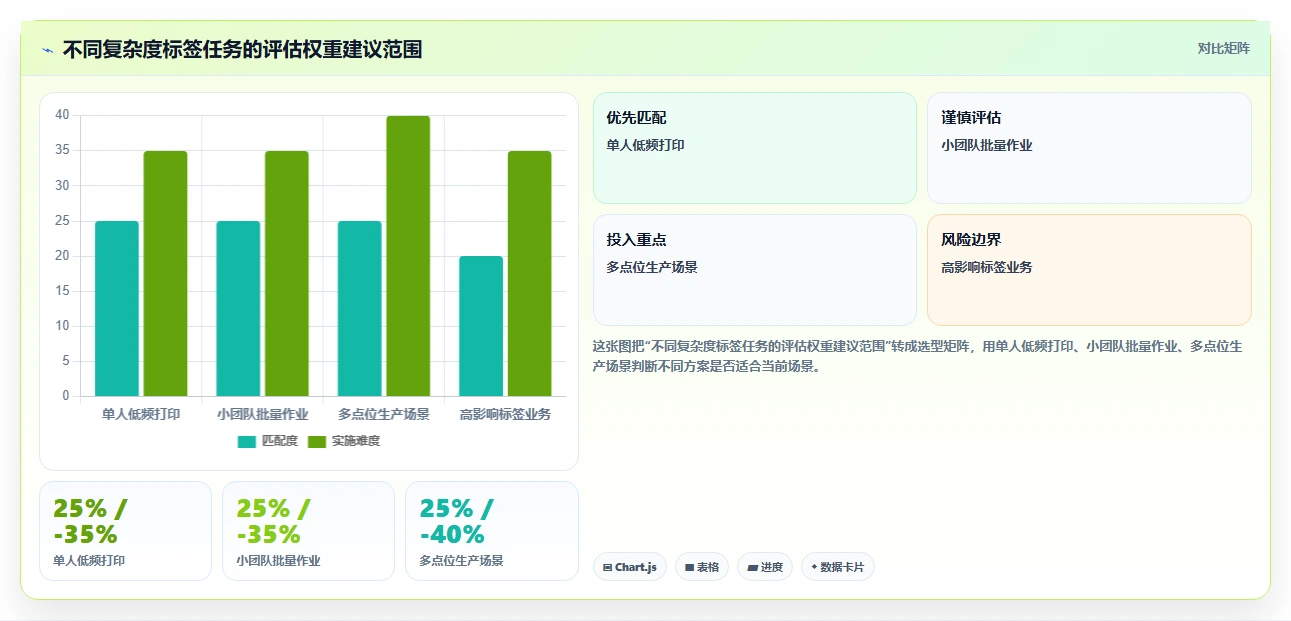
Task: Select the 数据卡片 tag
Action: tap(838, 567)
